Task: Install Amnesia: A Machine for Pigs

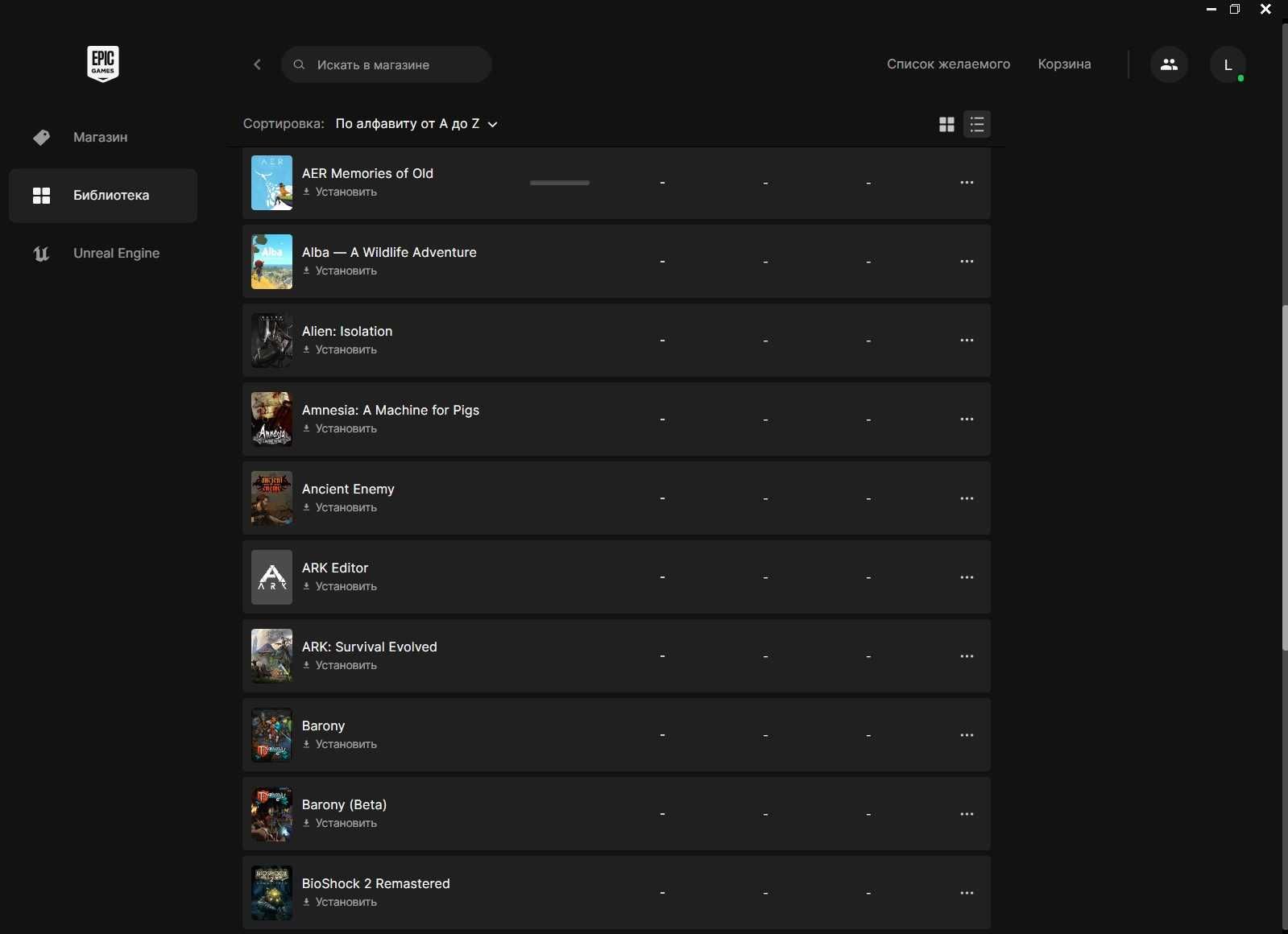Action: tap(340, 429)
